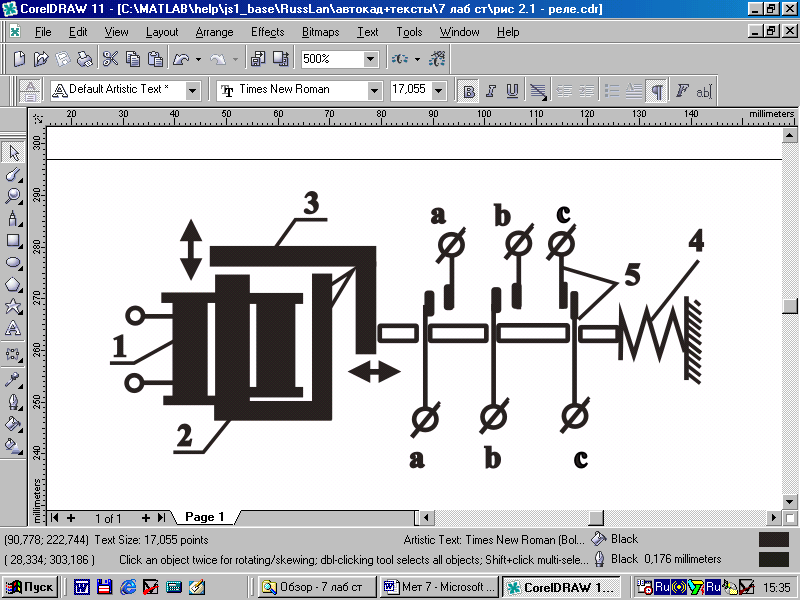
Task: Switch to the Page 1 tab
Action: [205, 517]
